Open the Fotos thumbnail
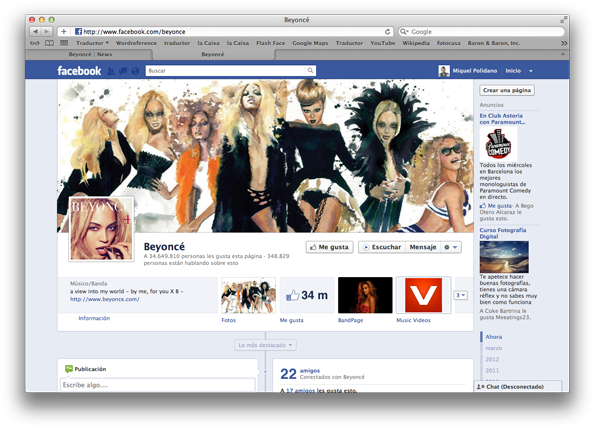 pos(248,295)
